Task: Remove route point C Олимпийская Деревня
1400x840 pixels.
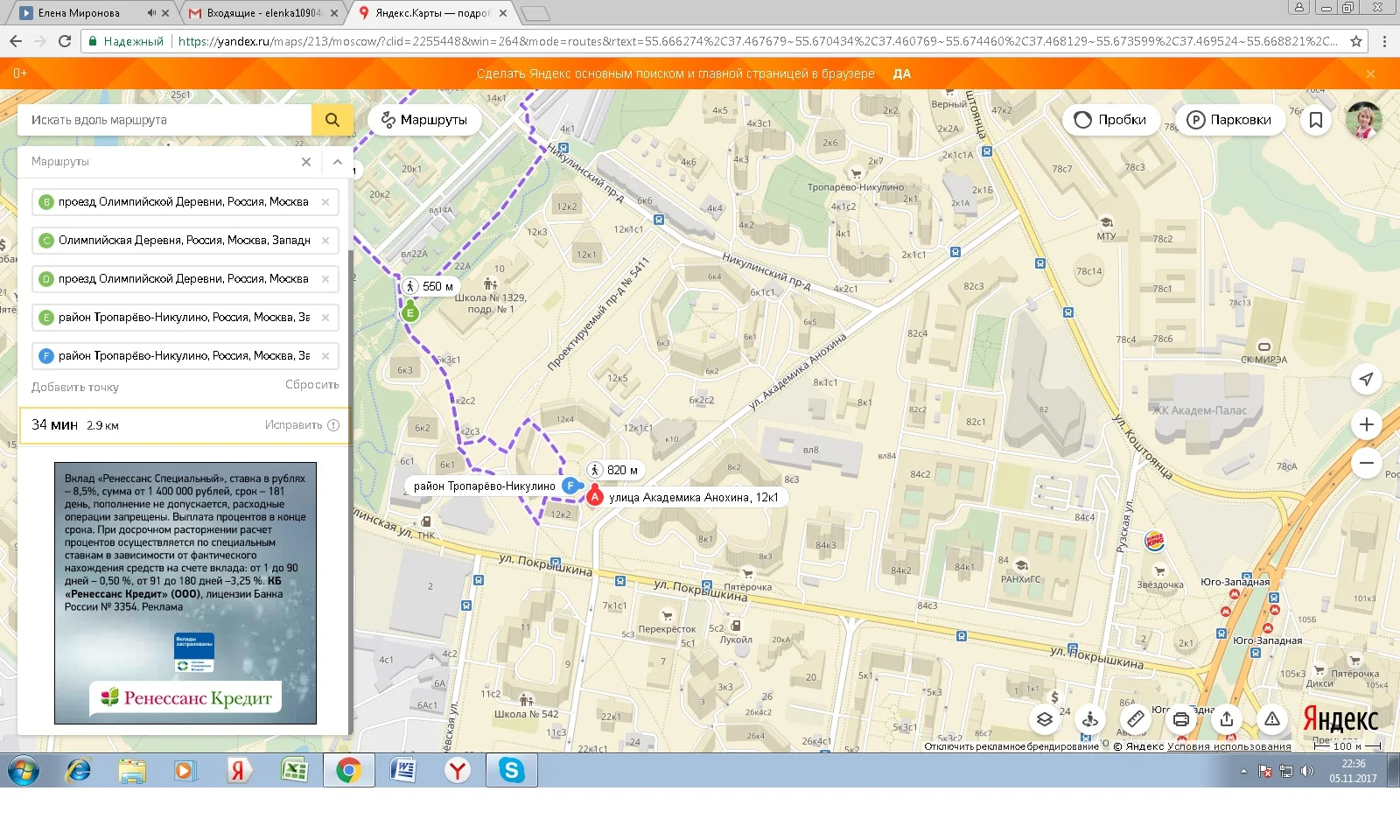Action: coord(325,241)
